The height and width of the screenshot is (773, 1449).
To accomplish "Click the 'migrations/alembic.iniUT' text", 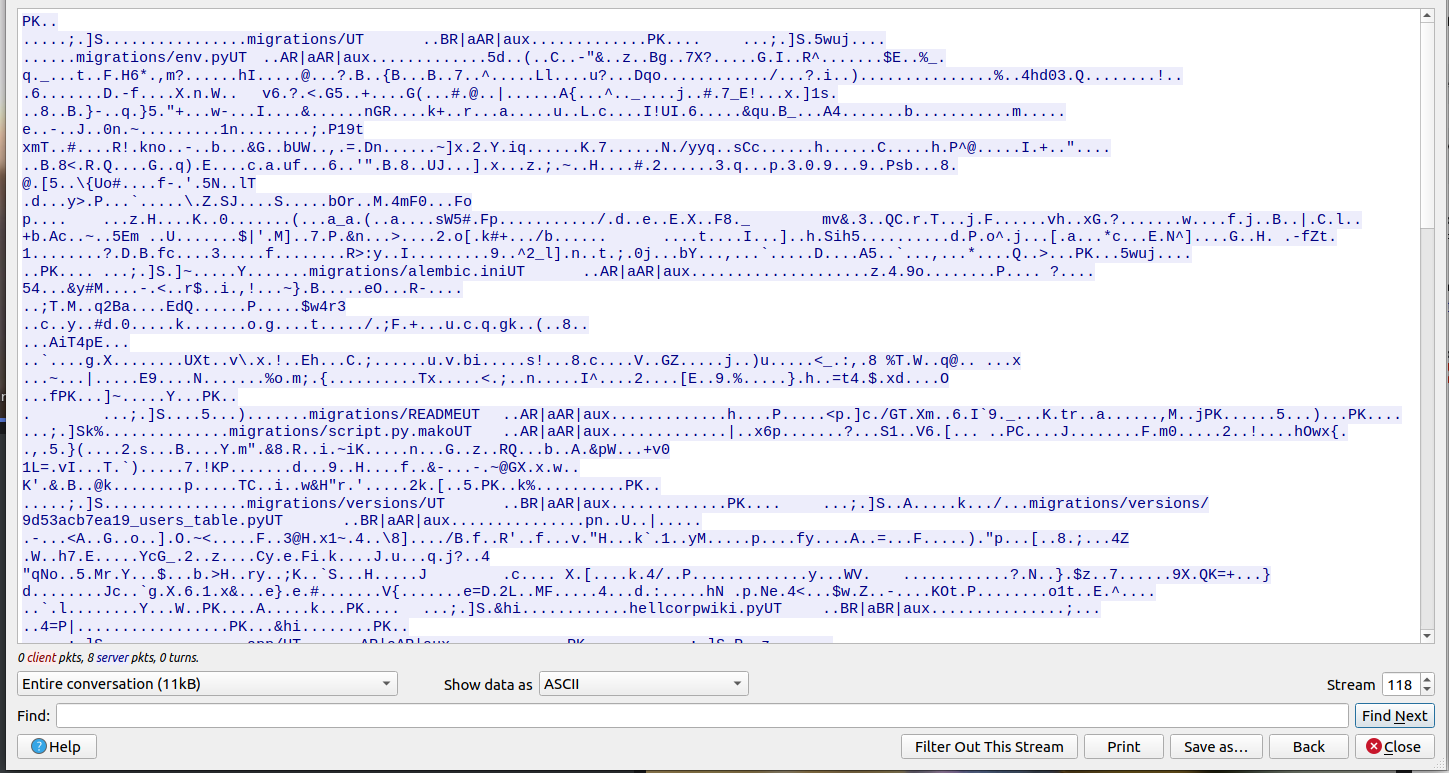I will [x=416, y=271].
